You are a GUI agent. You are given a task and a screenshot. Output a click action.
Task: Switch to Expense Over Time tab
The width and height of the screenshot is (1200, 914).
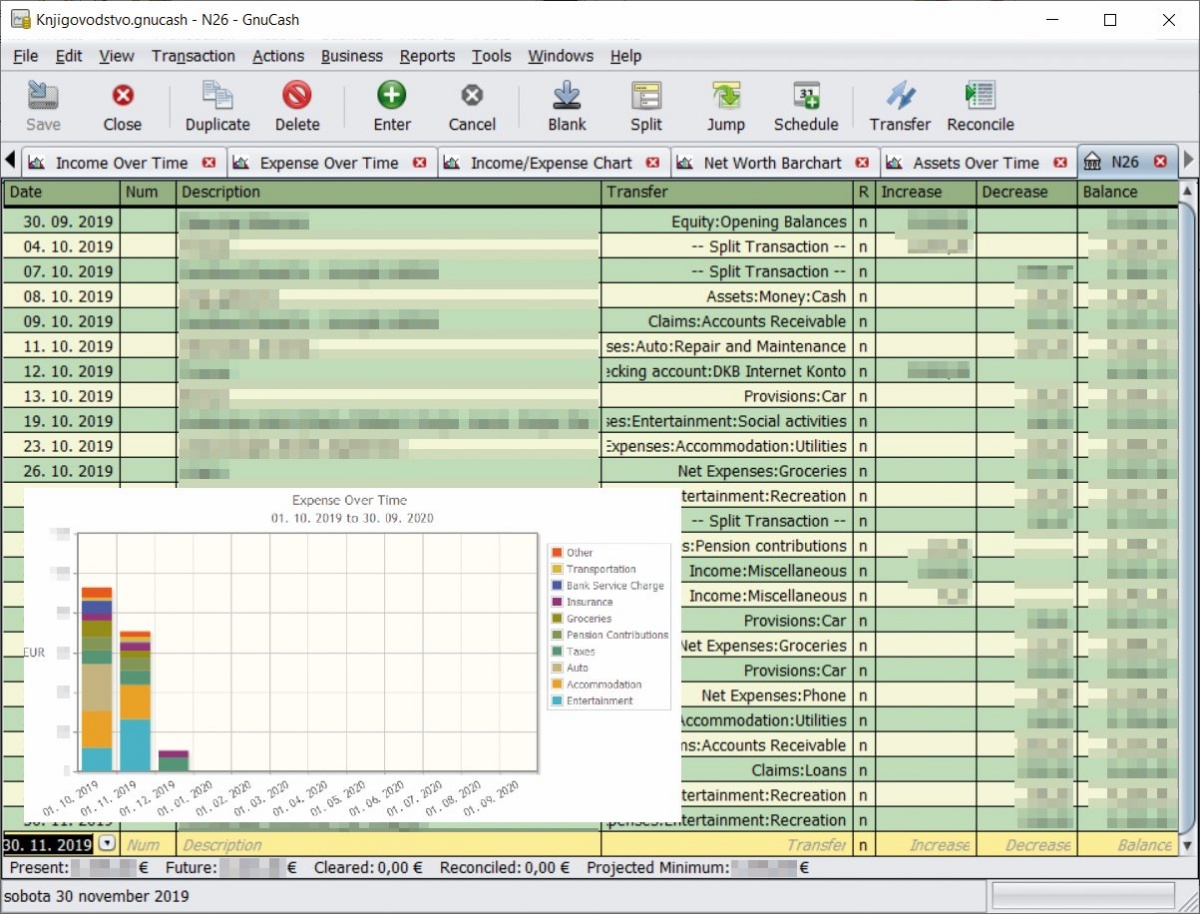point(329,163)
